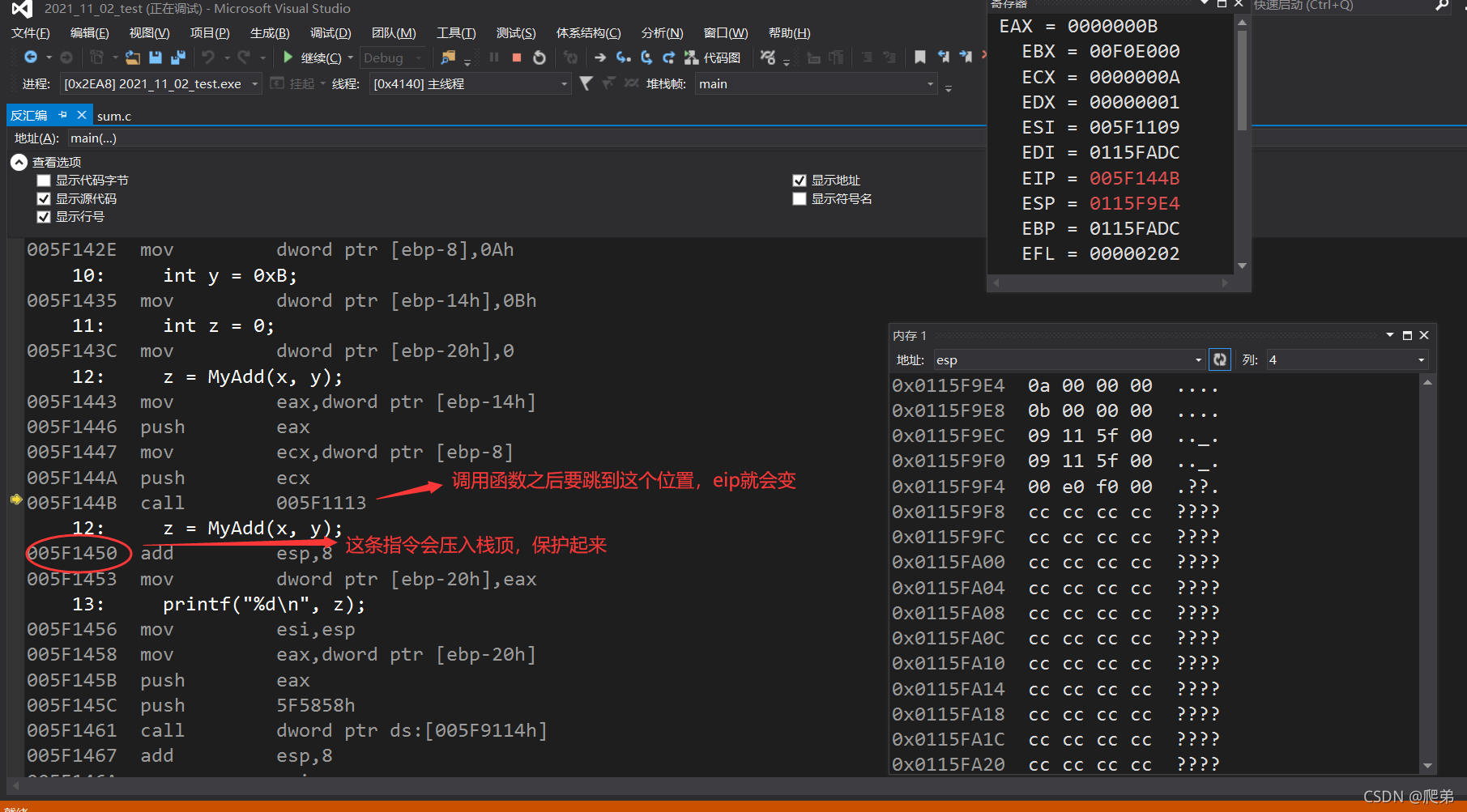Image resolution: width=1467 pixels, height=812 pixels.
Task: Click the Step Out icon
Action: point(668,57)
